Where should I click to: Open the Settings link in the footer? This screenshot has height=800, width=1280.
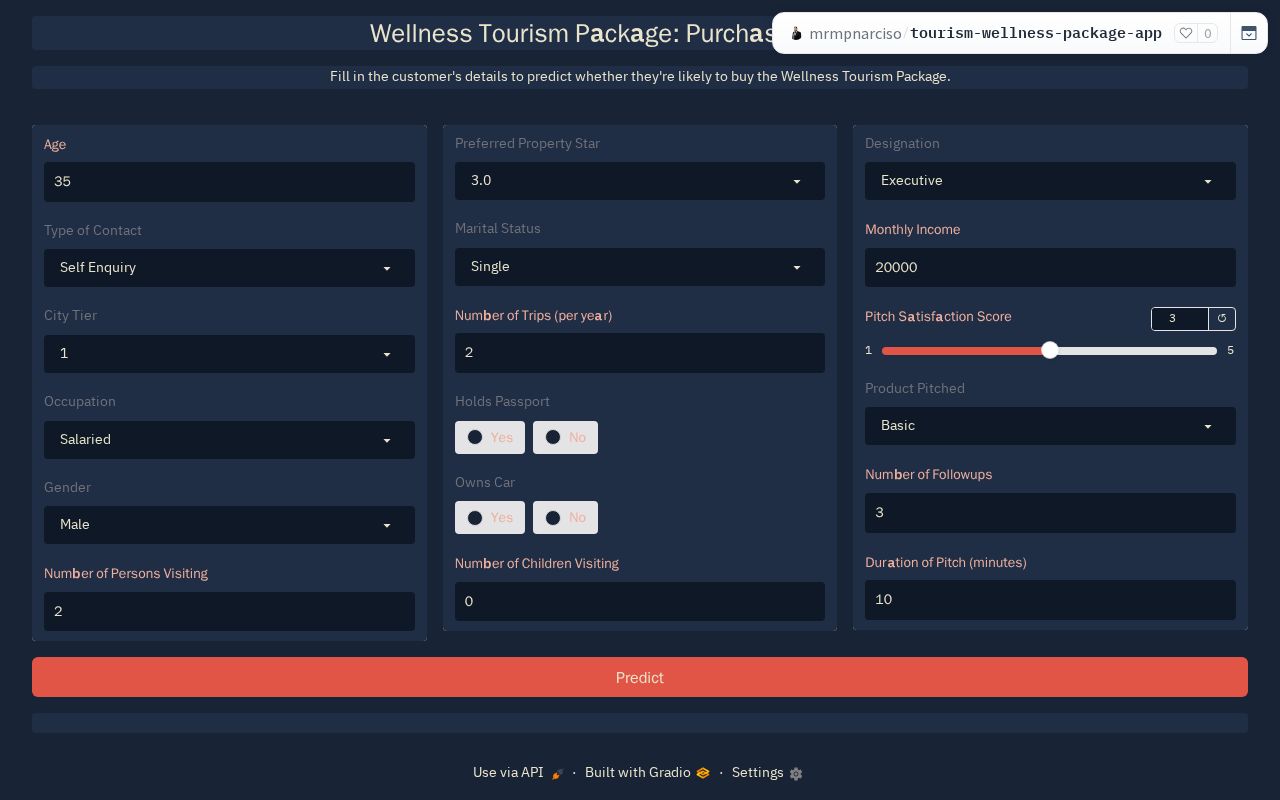pos(767,772)
